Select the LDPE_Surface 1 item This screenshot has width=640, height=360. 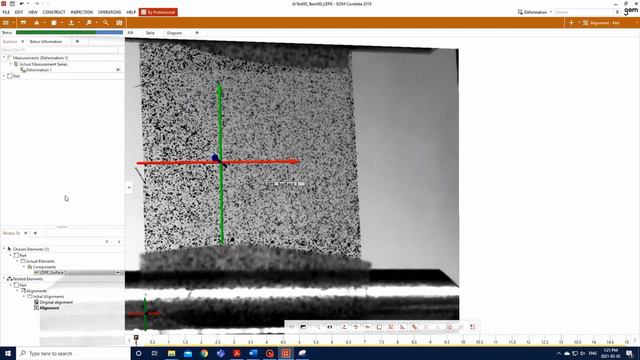coord(52,272)
